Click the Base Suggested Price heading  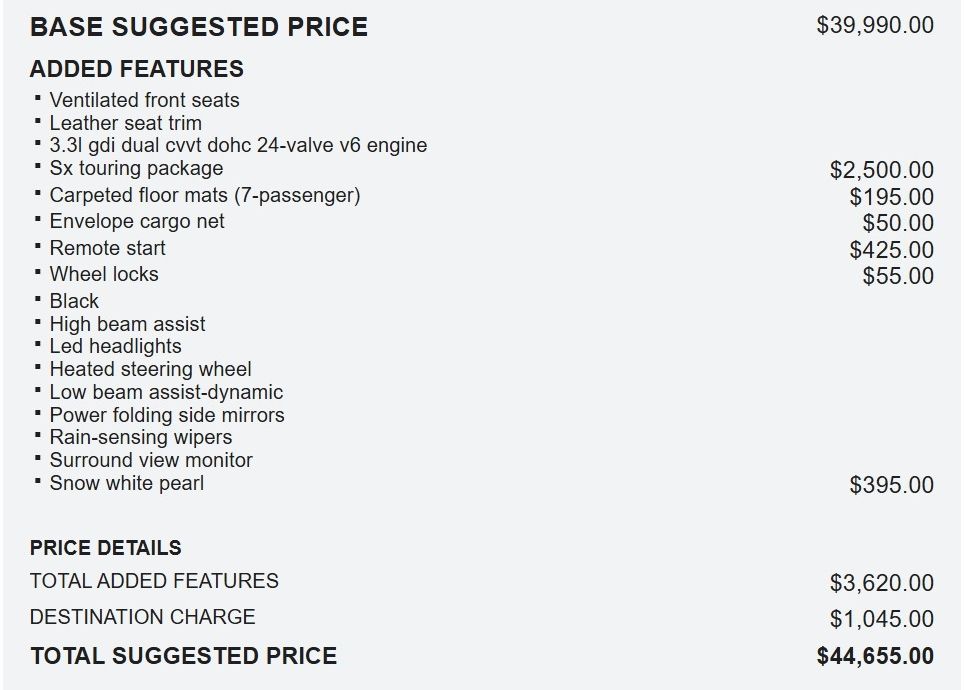pos(199,27)
